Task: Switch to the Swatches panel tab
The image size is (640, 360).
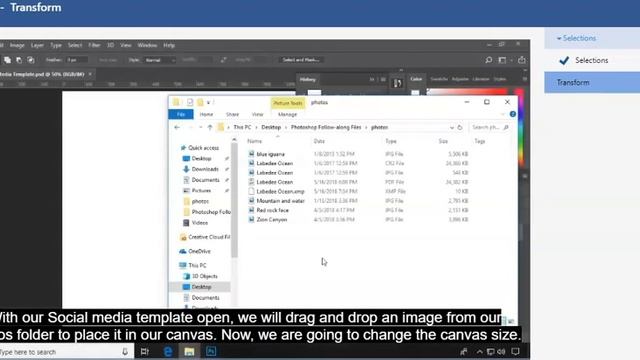Action: pos(439,79)
